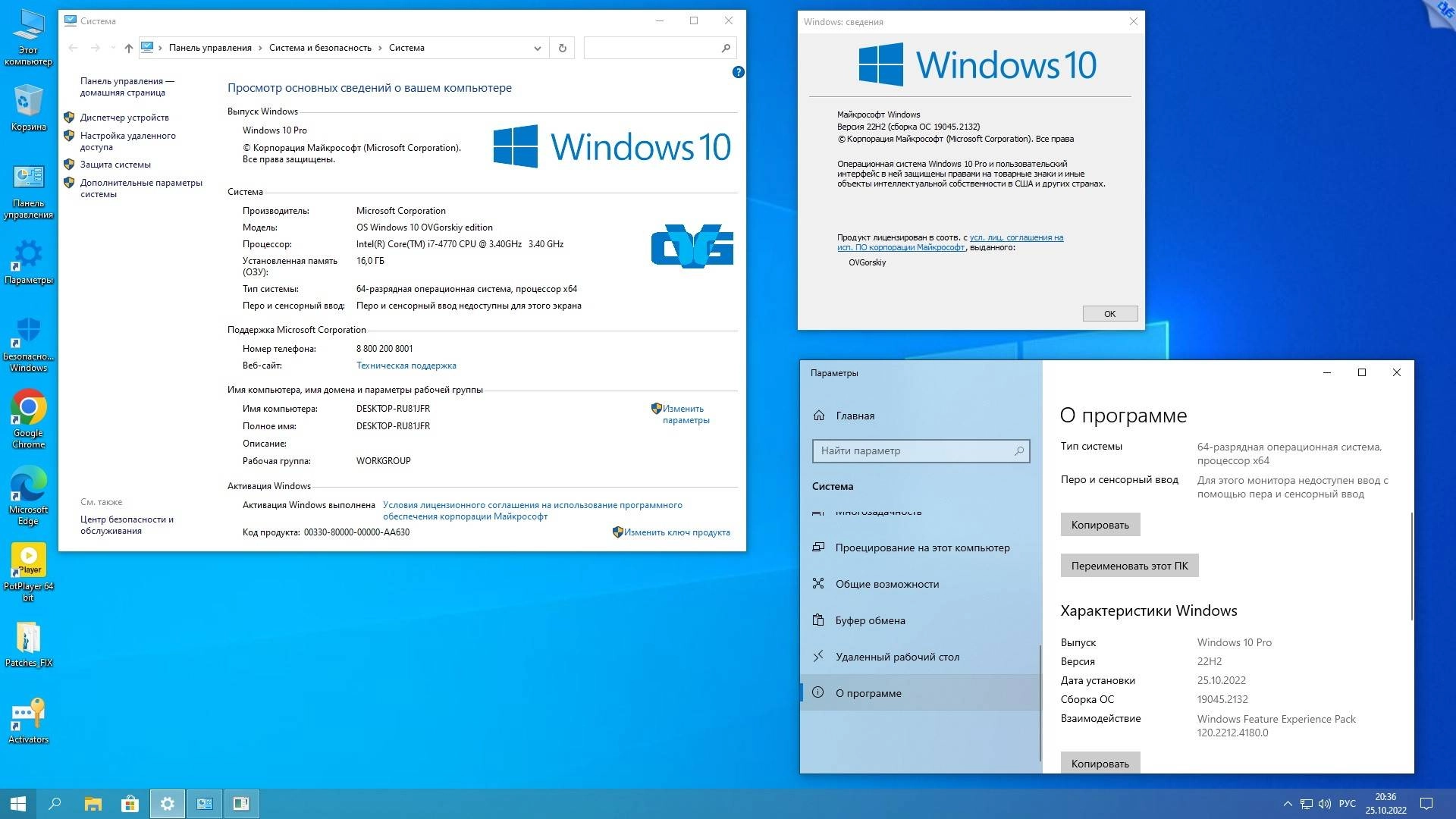
Task: Open Microsoft Store from taskbar
Action: pyautogui.click(x=130, y=804)
